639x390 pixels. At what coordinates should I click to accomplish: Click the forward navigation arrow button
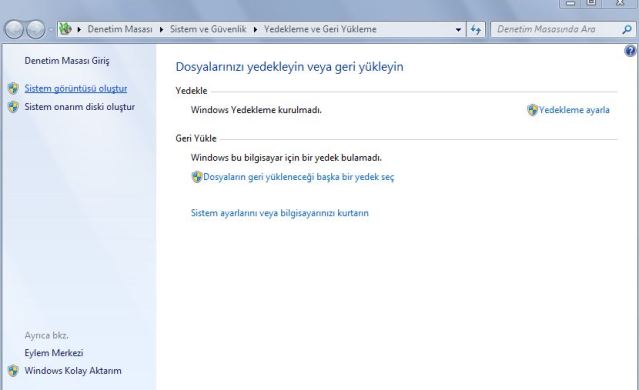[x=36, y=29]
